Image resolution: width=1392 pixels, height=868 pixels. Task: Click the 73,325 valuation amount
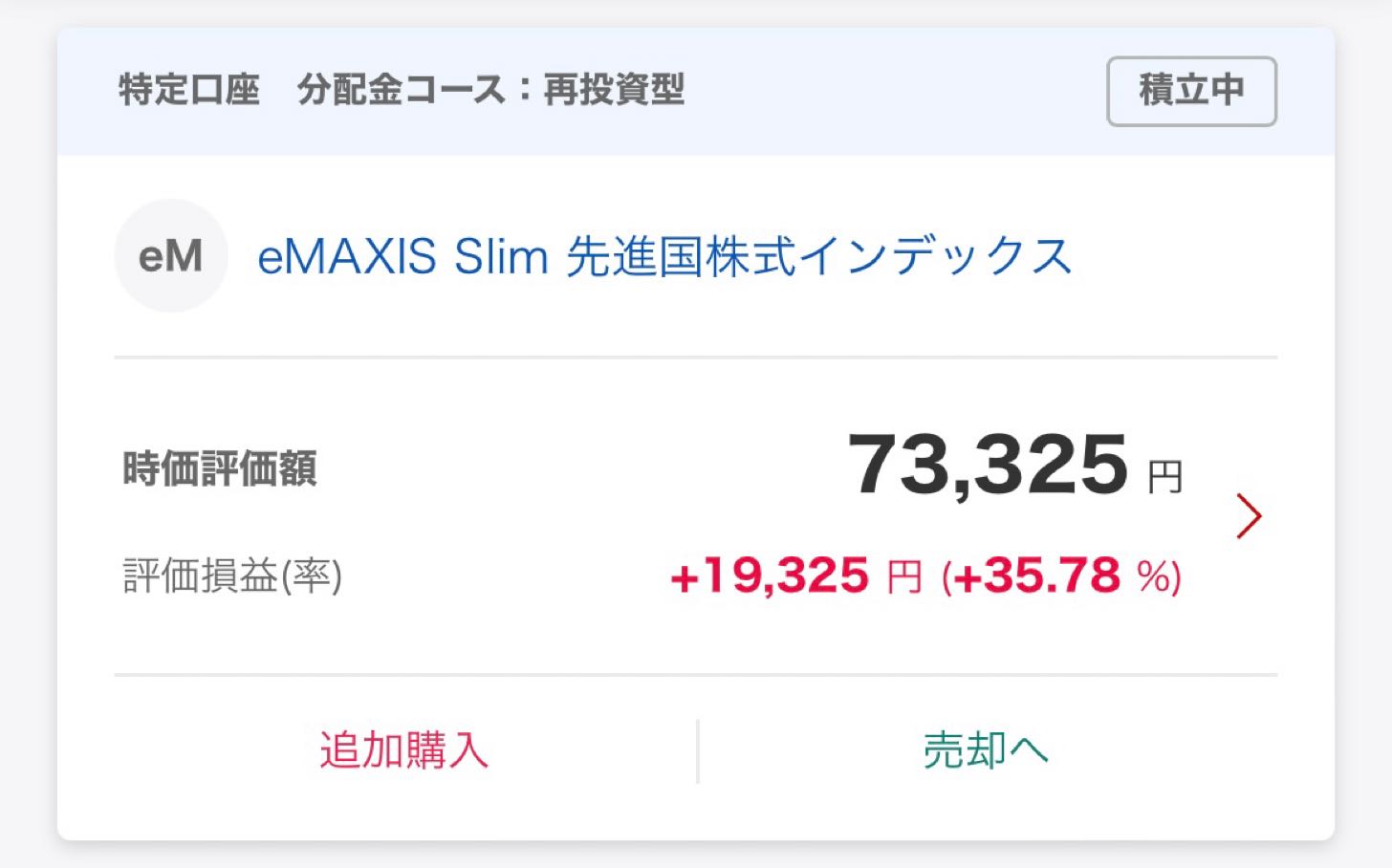tap(989, 465)
